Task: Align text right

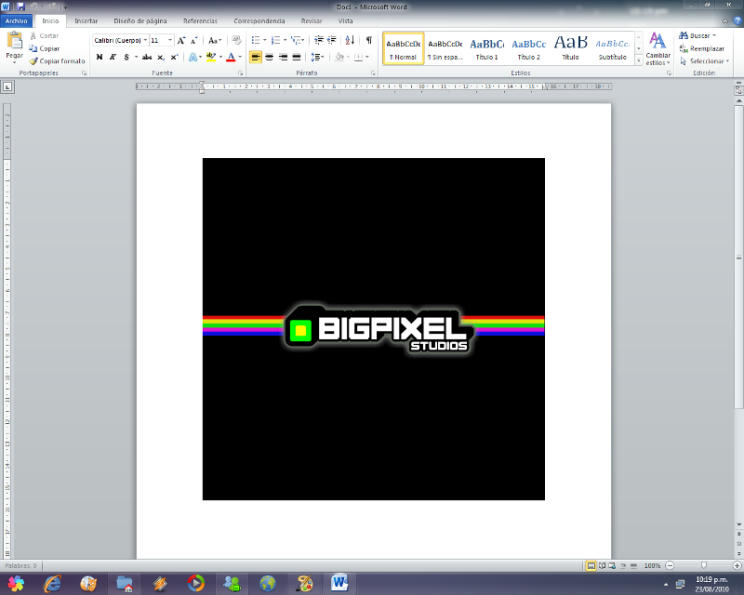Action: tap(283, 57)
